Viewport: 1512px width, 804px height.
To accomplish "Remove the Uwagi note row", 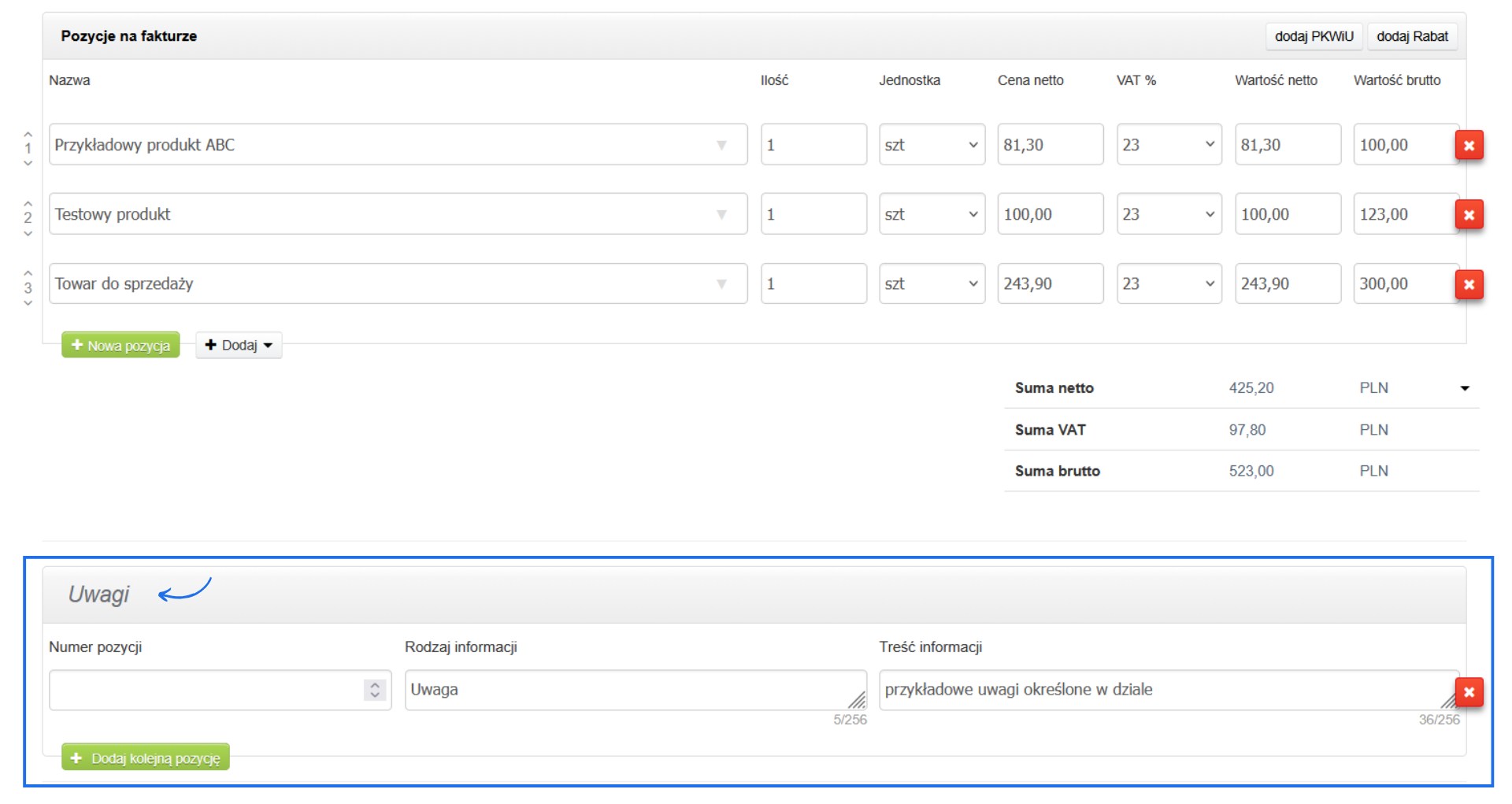I will tap(1469, 692).
